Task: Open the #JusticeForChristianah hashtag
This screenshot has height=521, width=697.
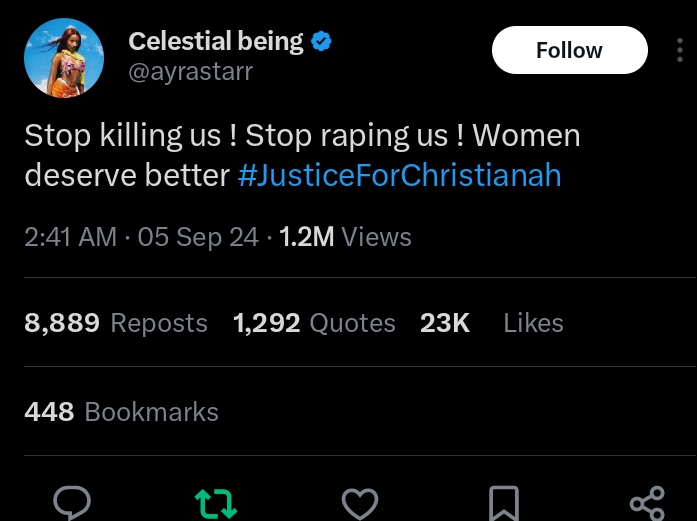Action: click(399, 176)
